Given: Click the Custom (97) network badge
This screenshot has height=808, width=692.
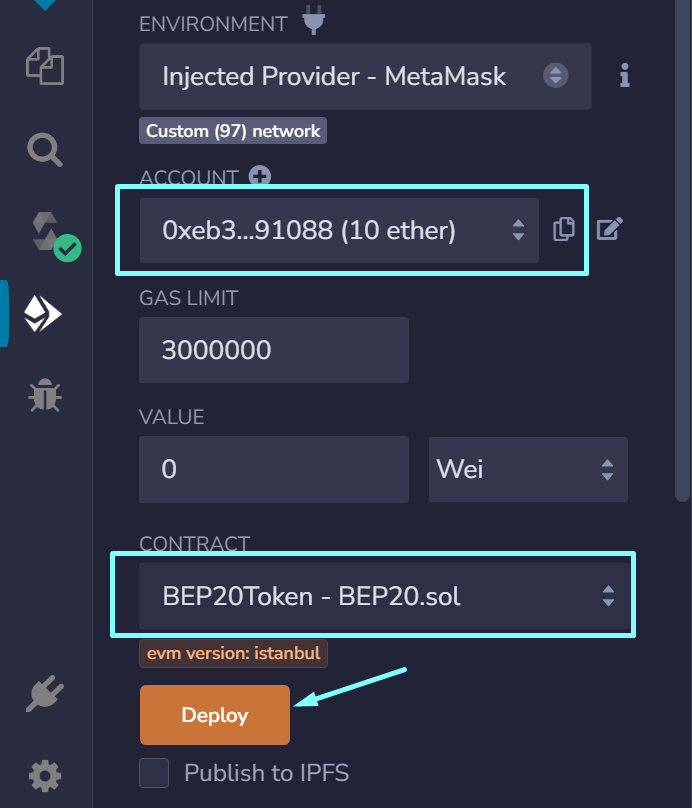Looking at the screenshot, I should (233, 131).
